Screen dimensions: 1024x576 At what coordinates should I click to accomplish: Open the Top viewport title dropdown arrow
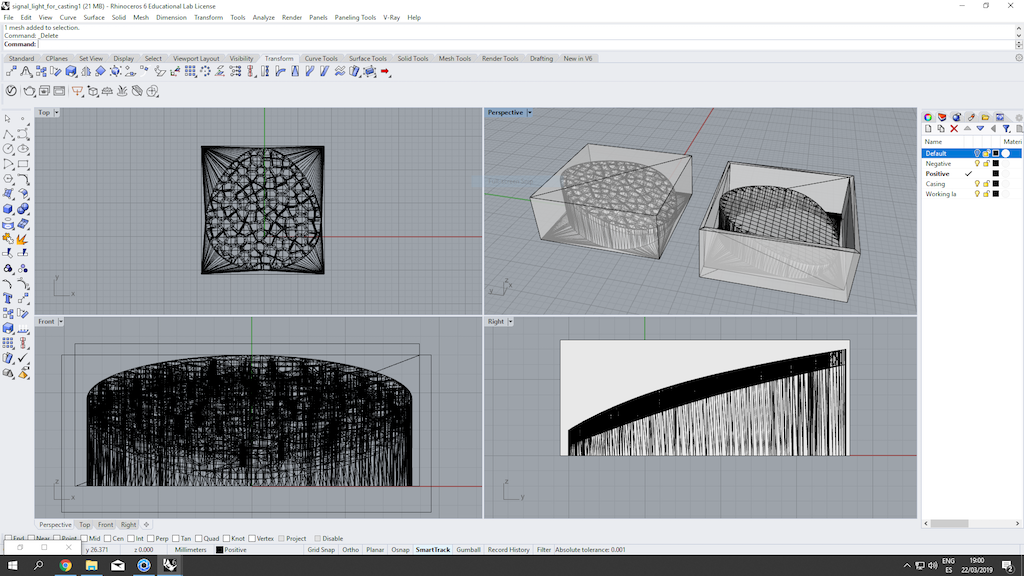tap(57, 113)
